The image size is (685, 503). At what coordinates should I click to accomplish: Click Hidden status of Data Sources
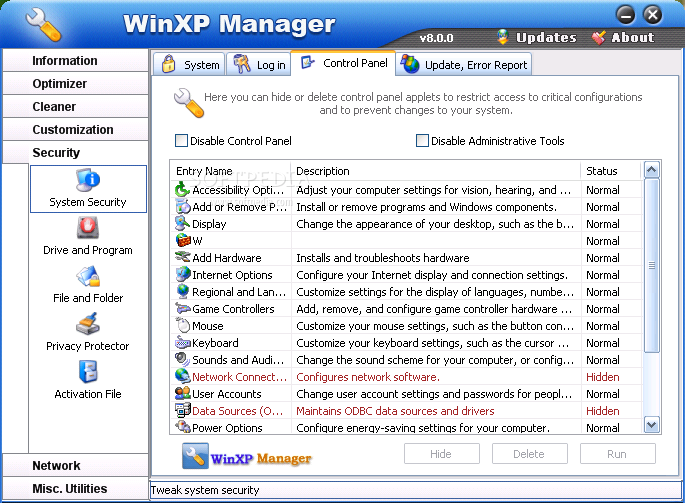pos(602,411)
